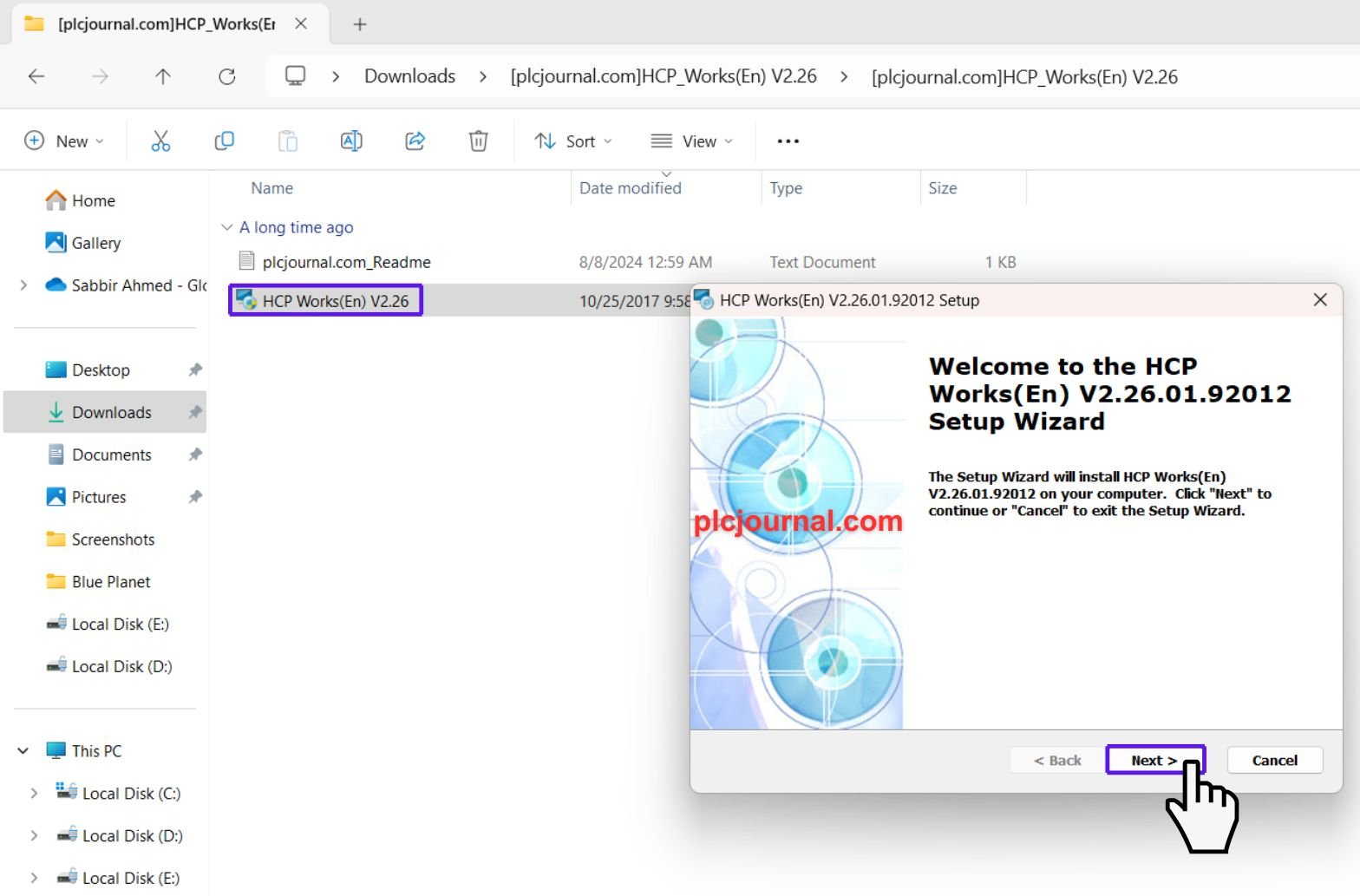Click the This PC monitor icon in address bar

tap(296, 76)
